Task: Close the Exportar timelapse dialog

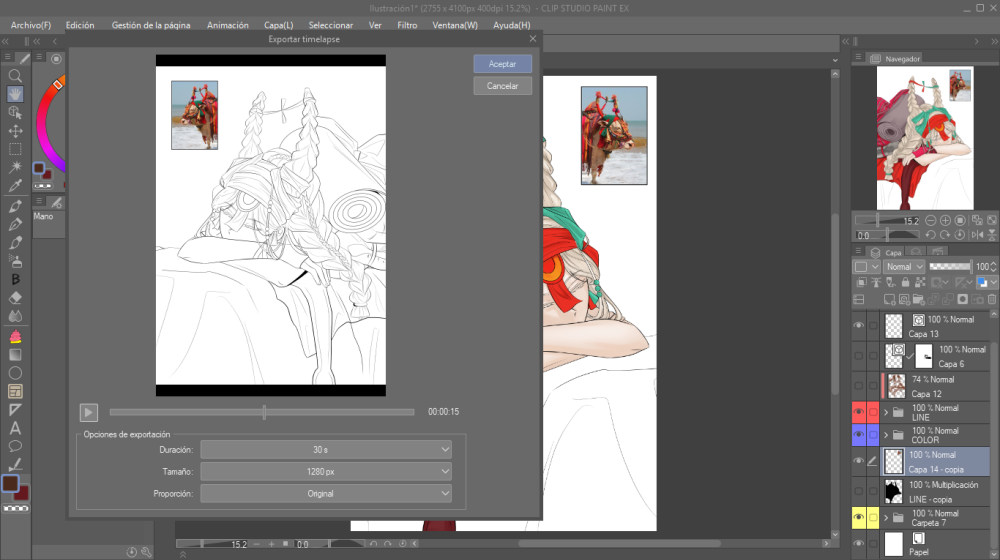Action: (x=533, y=39)
